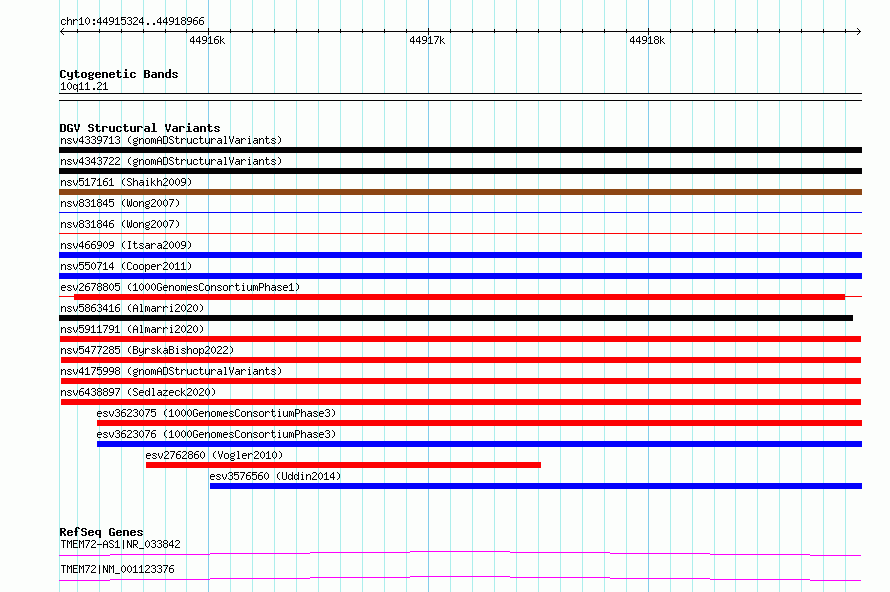Click the blue esv3623076 variant bar
The image size is (890, 592).
pyautogui.click(x=480, y=444)
